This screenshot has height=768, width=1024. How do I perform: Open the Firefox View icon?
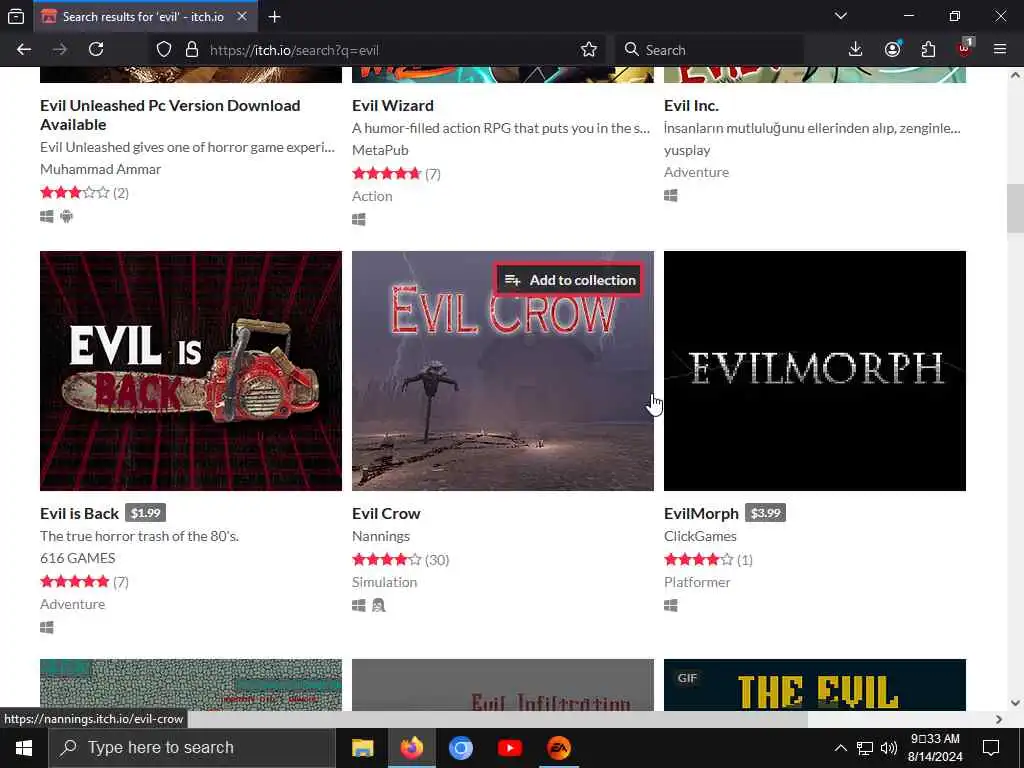(x=16, y=16)
